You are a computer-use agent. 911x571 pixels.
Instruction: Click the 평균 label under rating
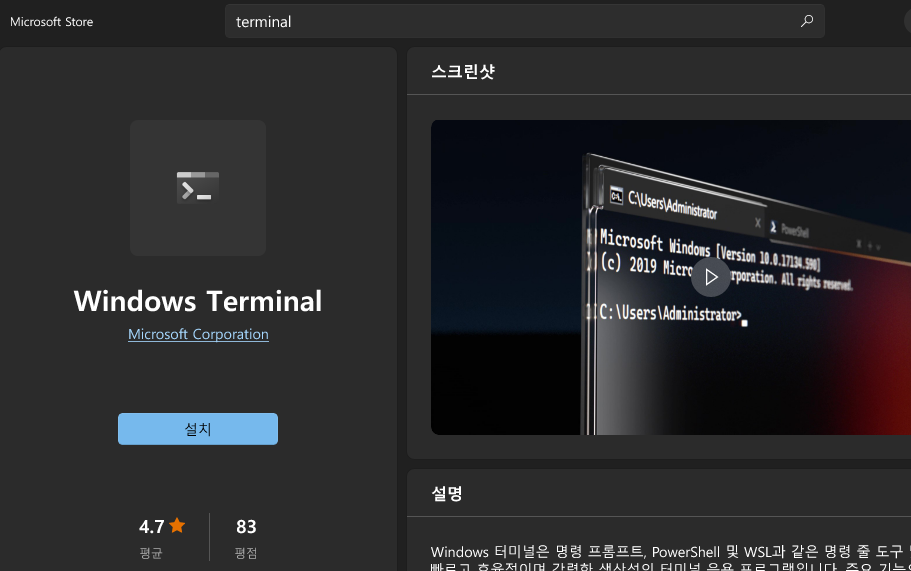click(151, 552)
